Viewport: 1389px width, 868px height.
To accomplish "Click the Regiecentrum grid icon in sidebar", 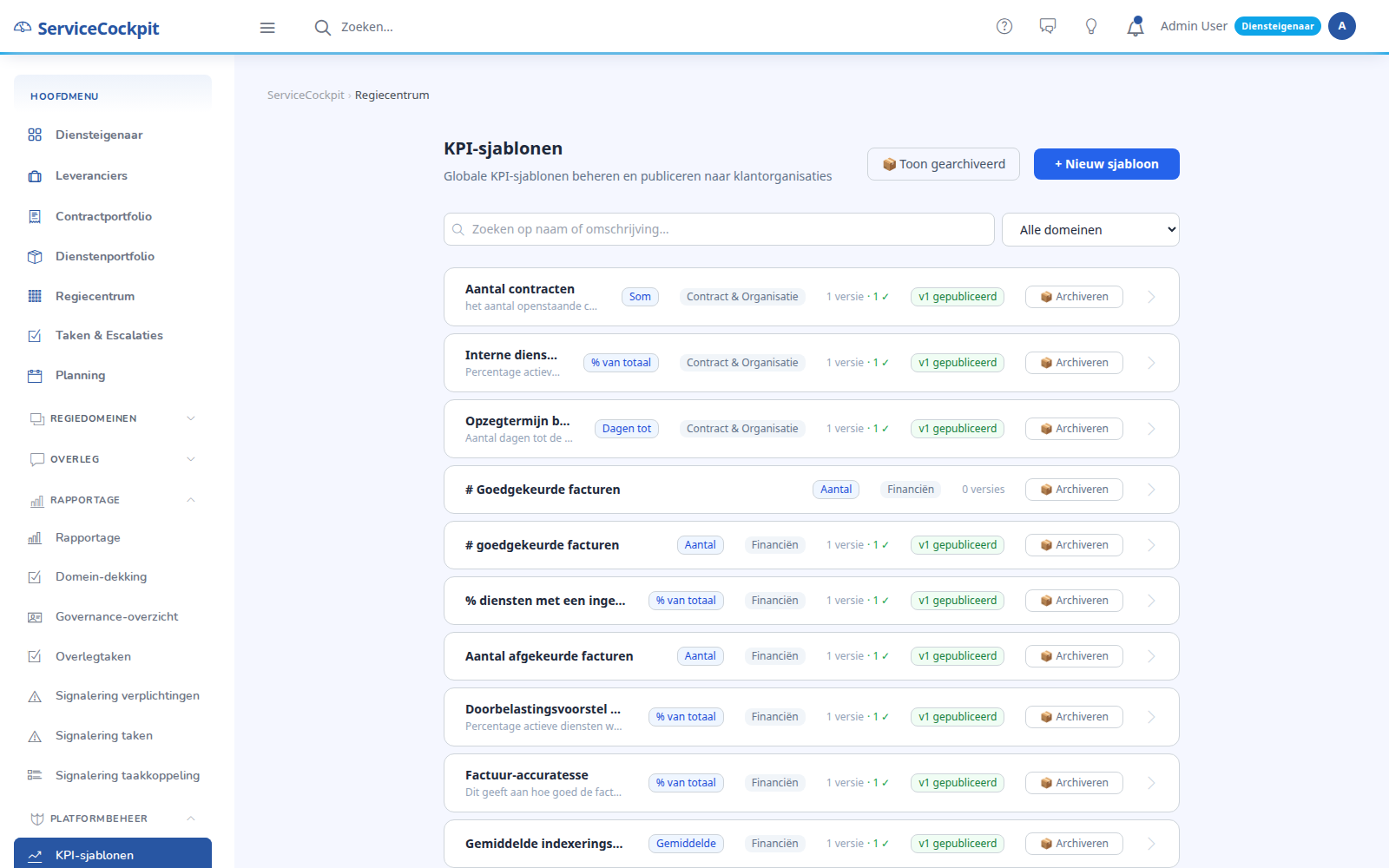I will 35,297.
